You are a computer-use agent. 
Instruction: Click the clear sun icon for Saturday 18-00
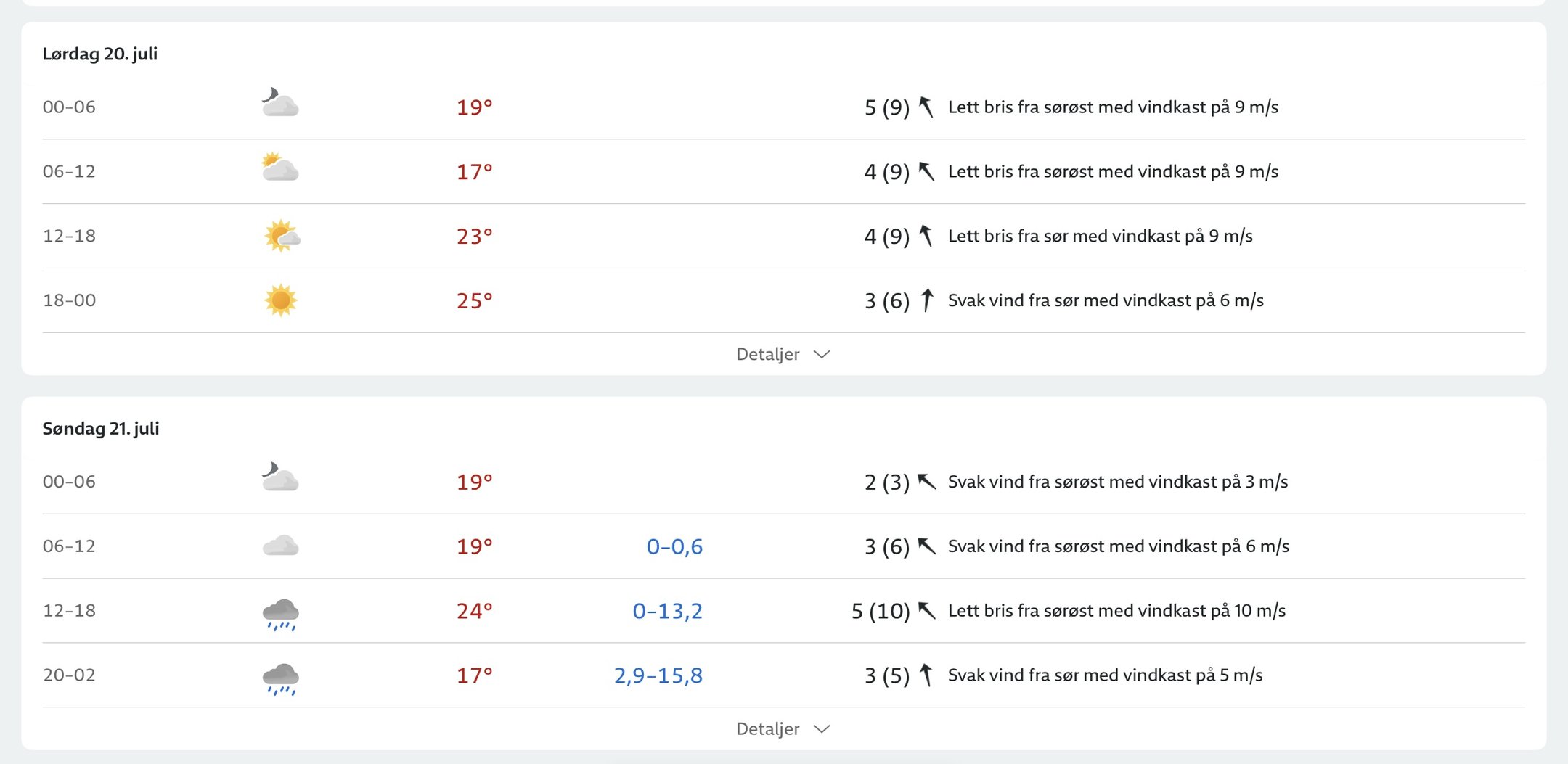click(x=281, y=300)
